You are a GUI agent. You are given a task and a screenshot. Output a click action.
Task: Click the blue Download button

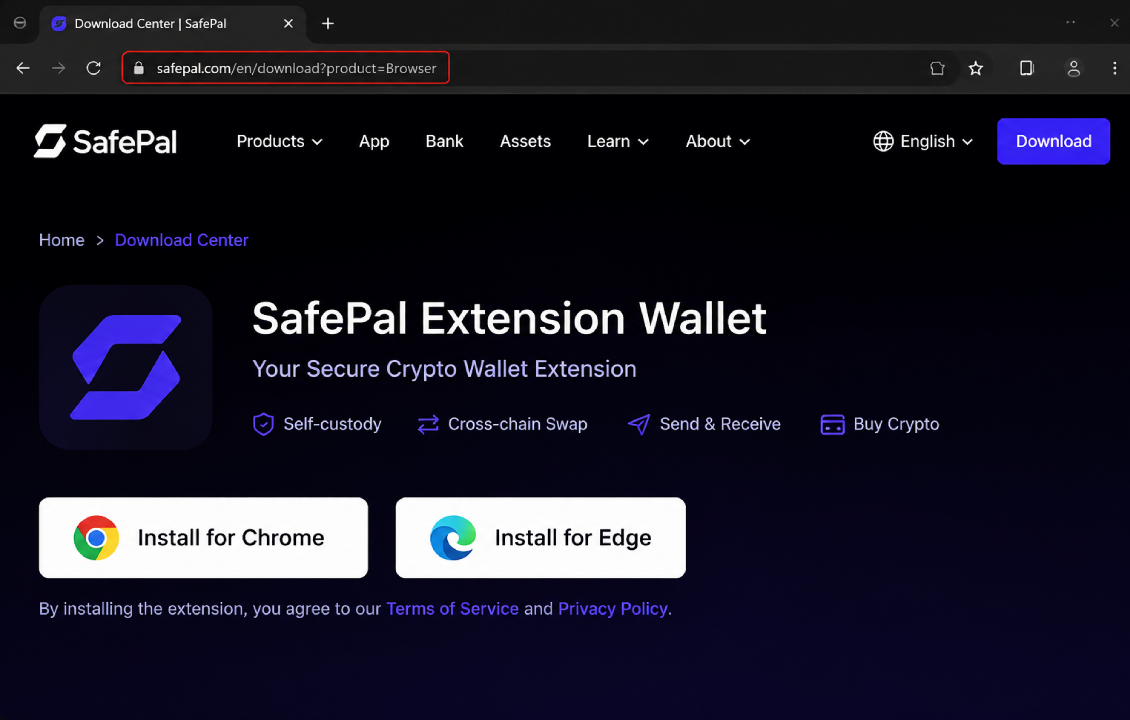(x=1053, y=141)
